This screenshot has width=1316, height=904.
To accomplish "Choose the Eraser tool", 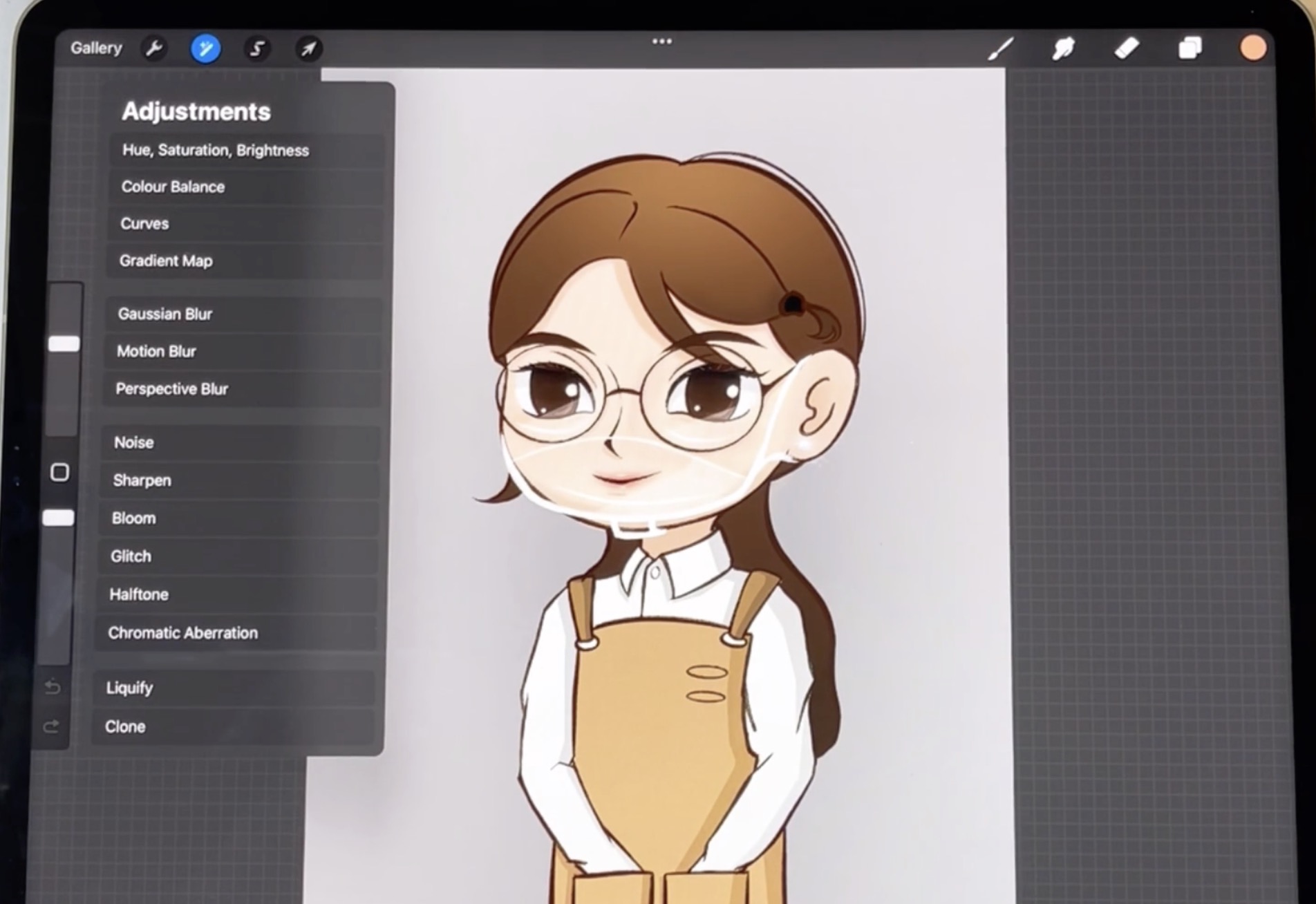I will pyautogui.click(x=1127, y=48).
